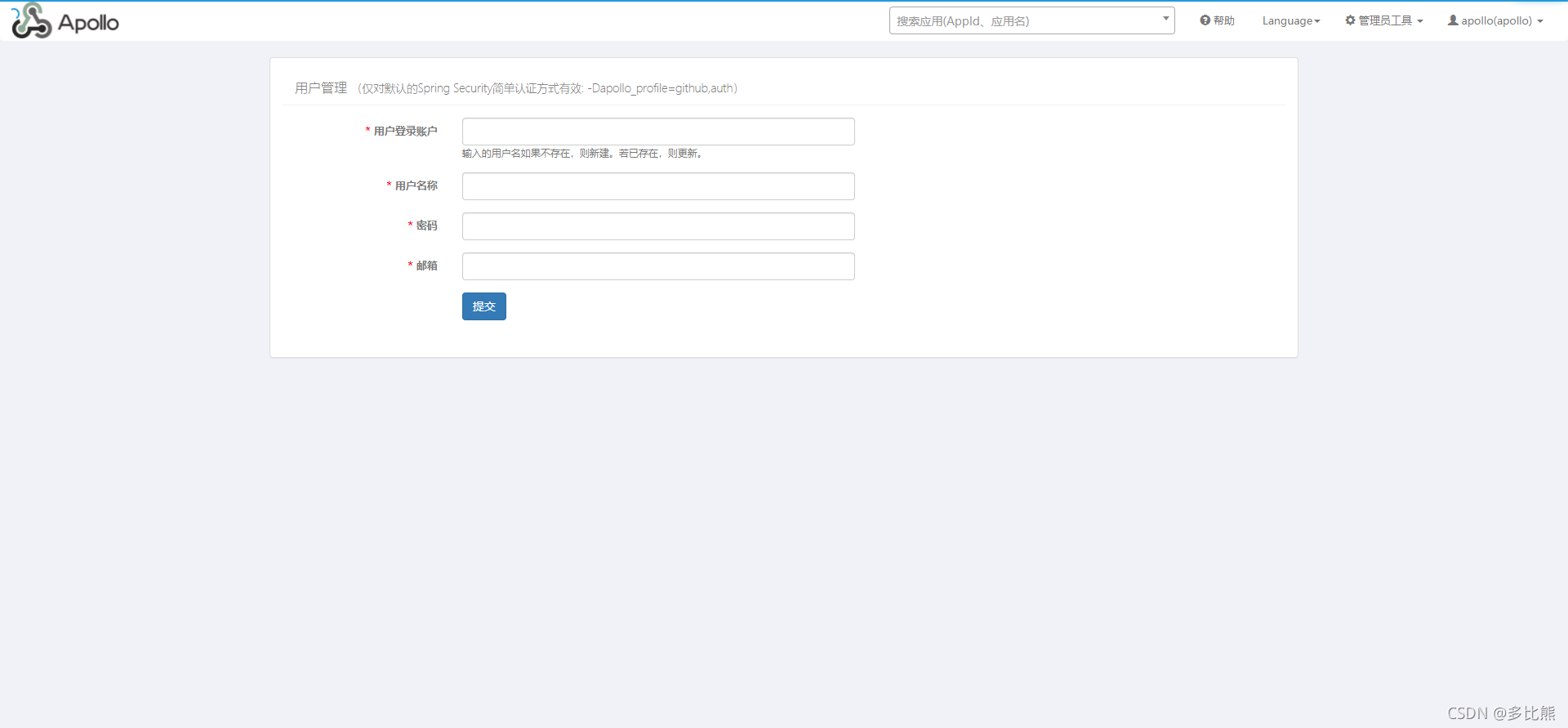Focus the 用户登录账户 input field

click(658, 132)
